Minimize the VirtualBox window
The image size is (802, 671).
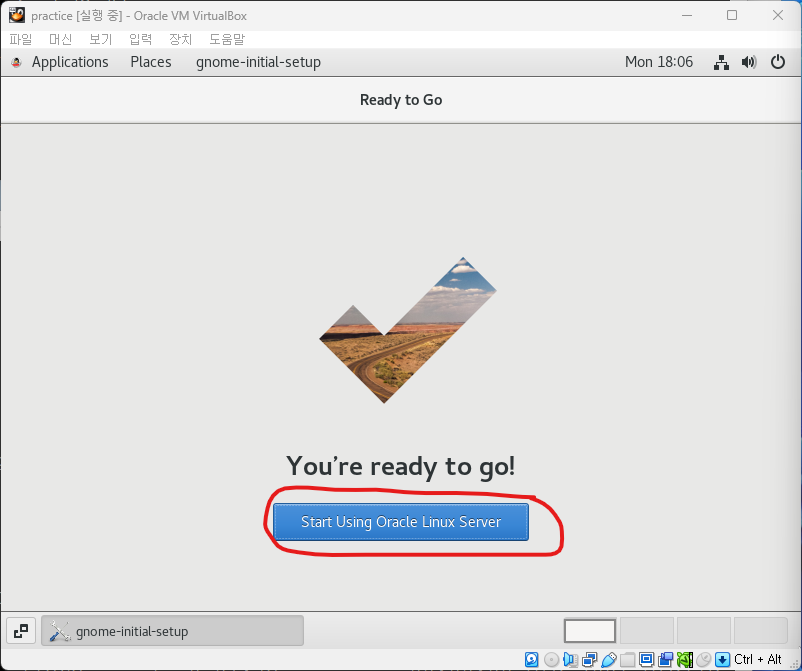(687, 15)
